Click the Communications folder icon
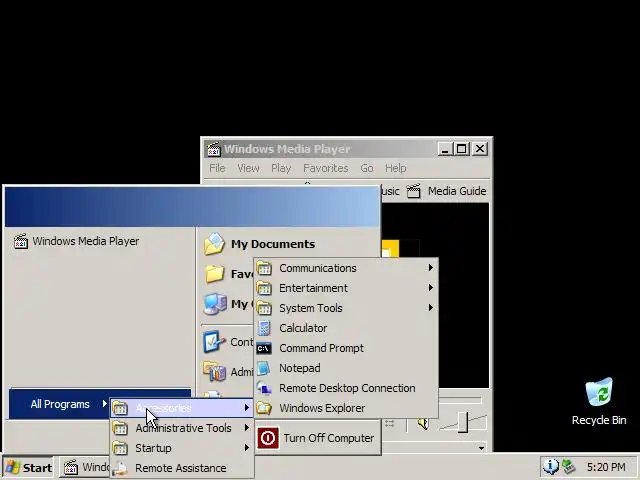Viewport: 640px width, 480px height. [264, 268]
